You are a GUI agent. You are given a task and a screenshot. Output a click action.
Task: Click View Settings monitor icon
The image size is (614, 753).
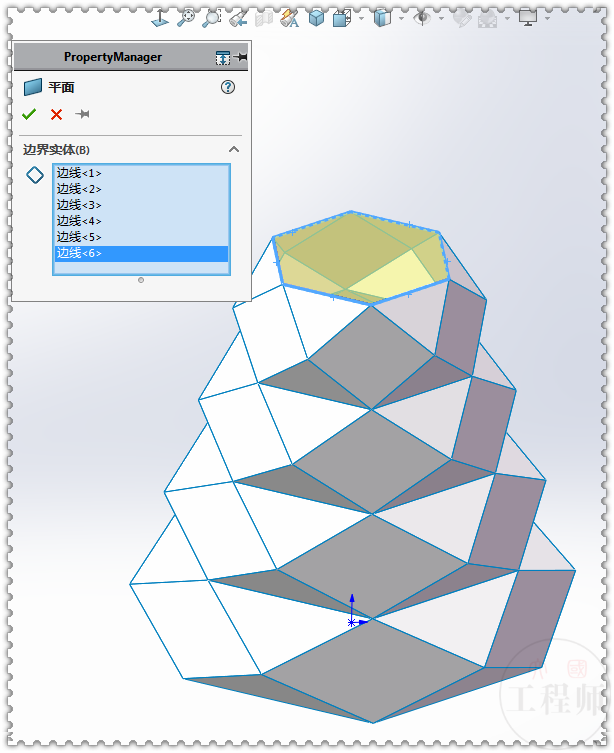528,18
